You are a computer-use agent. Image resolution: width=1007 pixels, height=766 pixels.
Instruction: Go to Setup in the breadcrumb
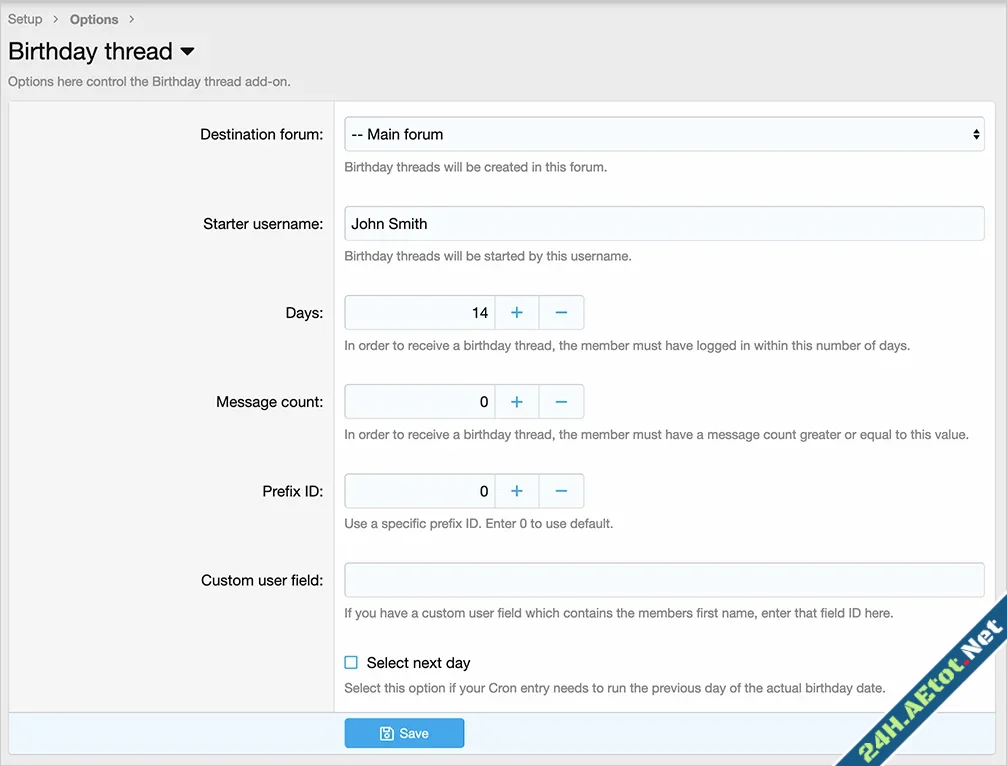point(25,19)
